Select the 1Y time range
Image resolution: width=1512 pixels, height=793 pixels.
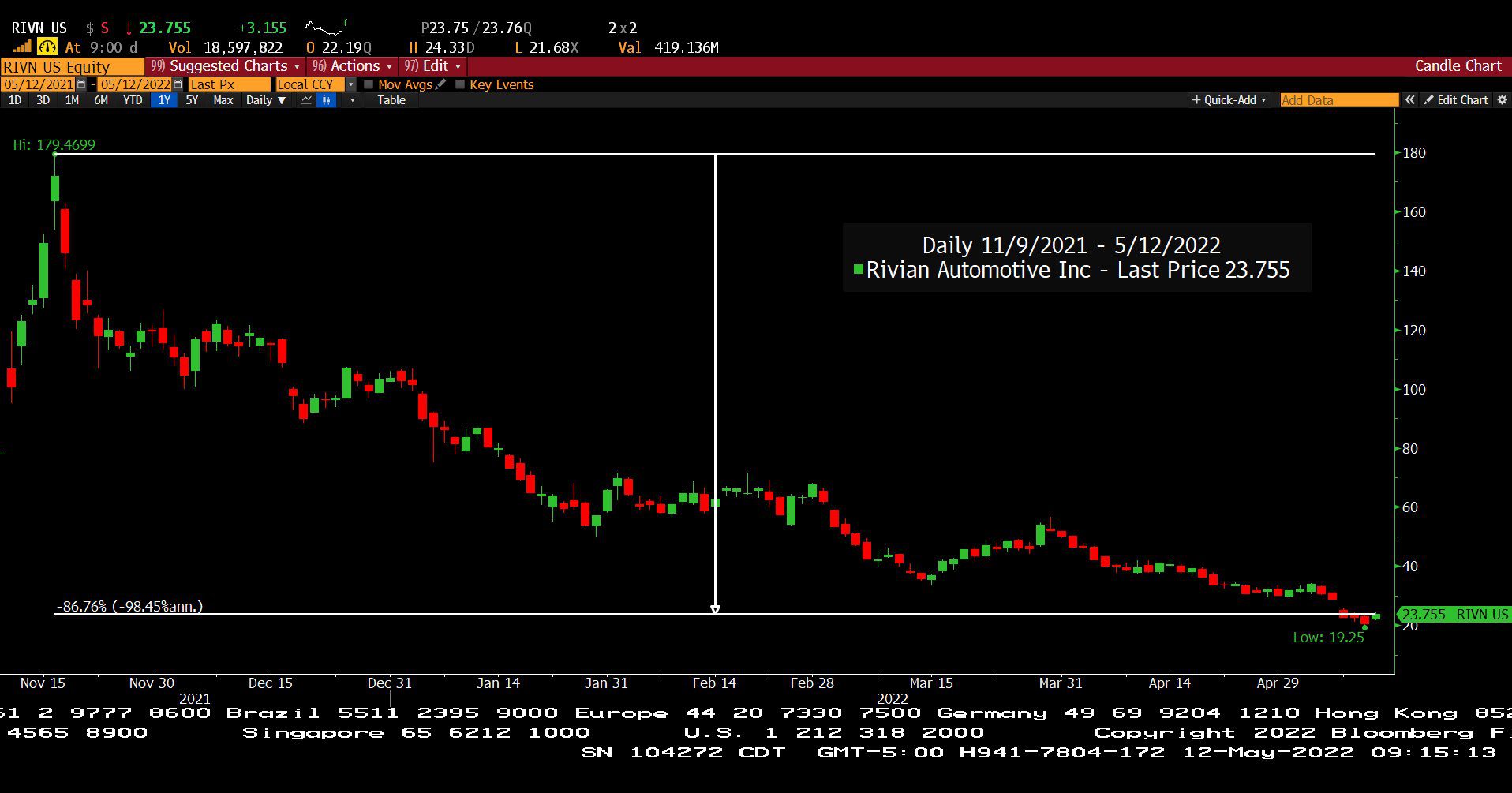[x=164, y=100]
